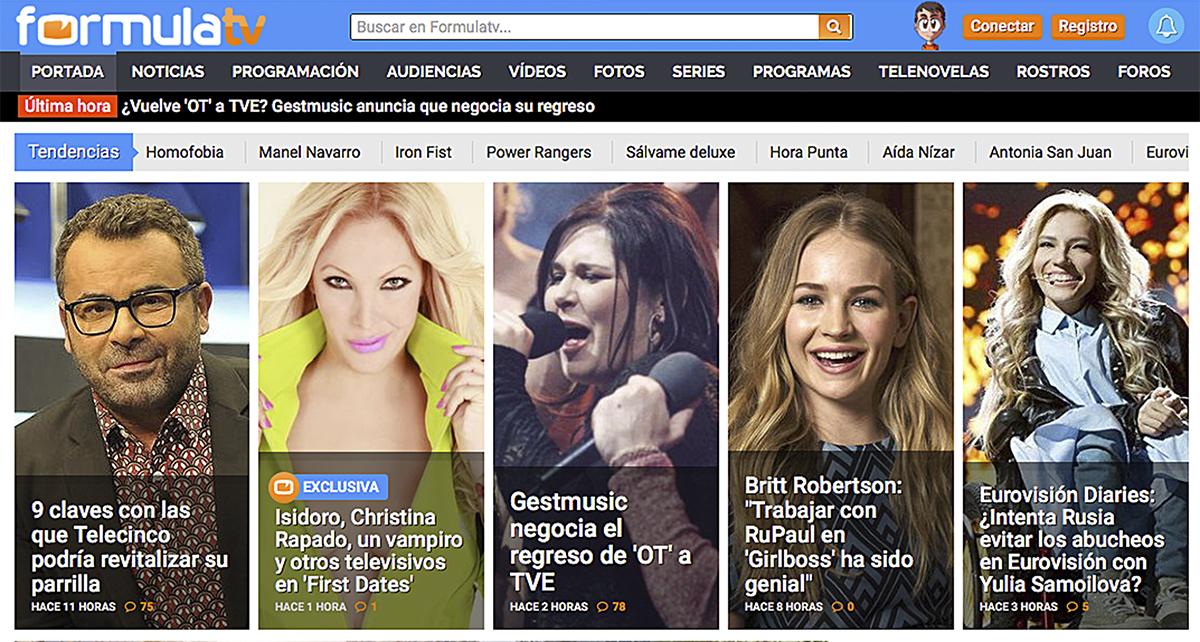This screenshot has height=642, width=1200.
Task: Click photo of man with glasses
Action: tap(132, 330)
